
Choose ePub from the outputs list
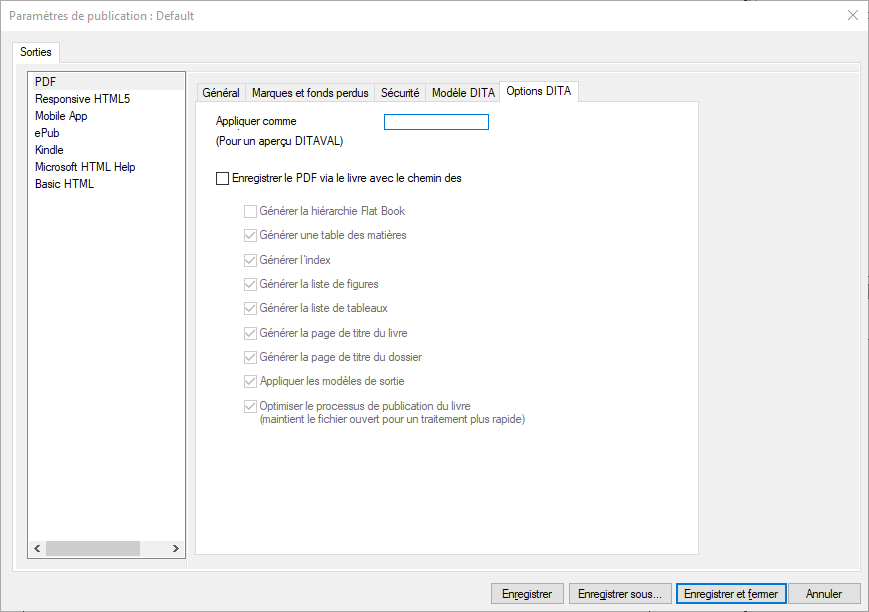tap(47, 133)
